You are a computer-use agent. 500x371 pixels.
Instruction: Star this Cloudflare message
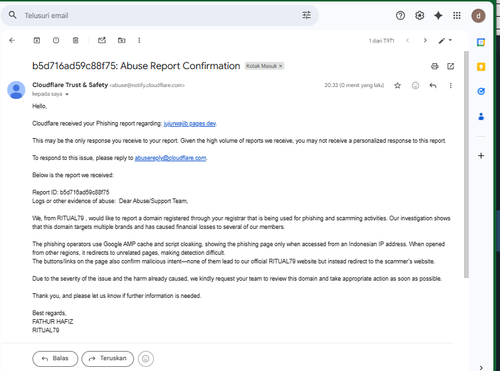coord(397,86)
